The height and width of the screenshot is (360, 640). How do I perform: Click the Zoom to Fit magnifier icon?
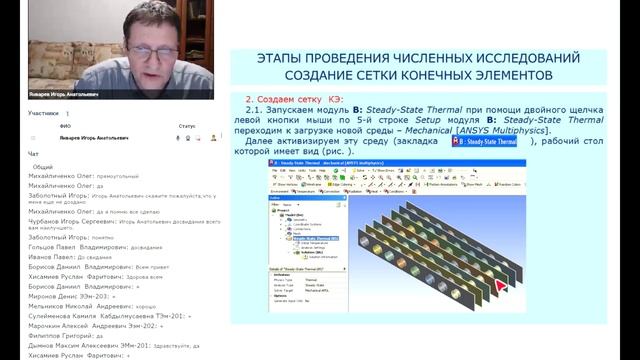(415, 178)
